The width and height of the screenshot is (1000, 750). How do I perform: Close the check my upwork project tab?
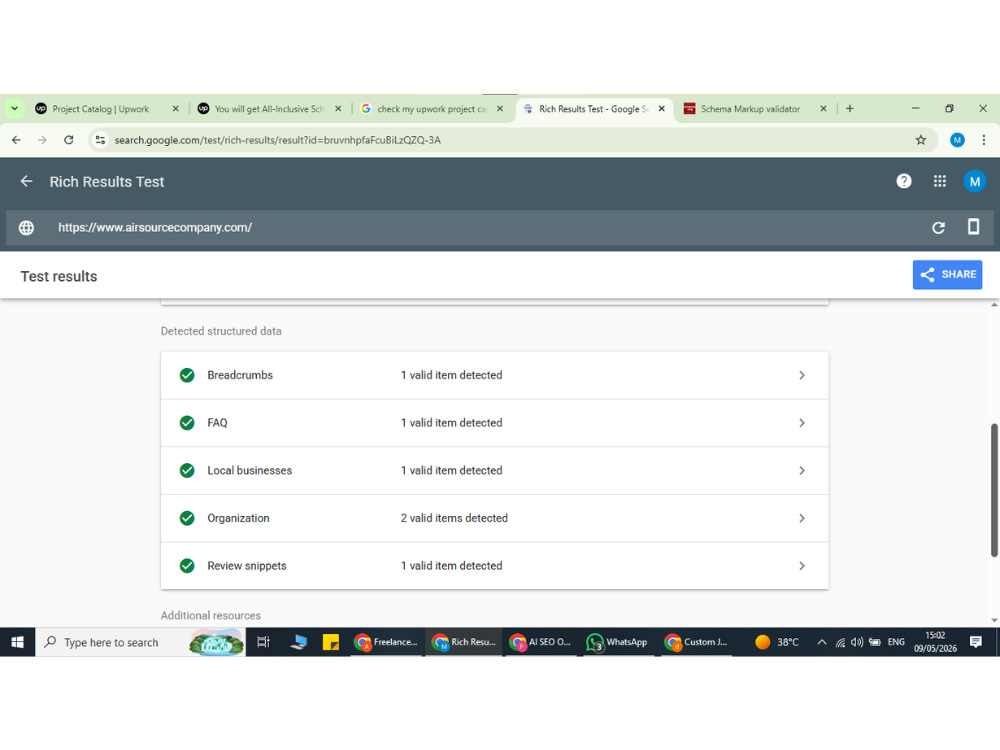500,109
